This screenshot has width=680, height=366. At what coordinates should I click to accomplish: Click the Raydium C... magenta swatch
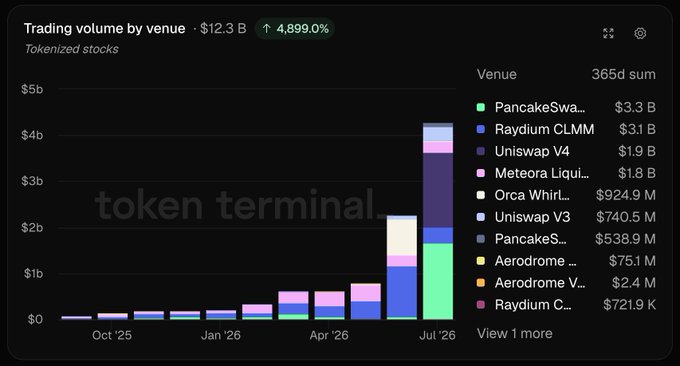pos(481,305)
